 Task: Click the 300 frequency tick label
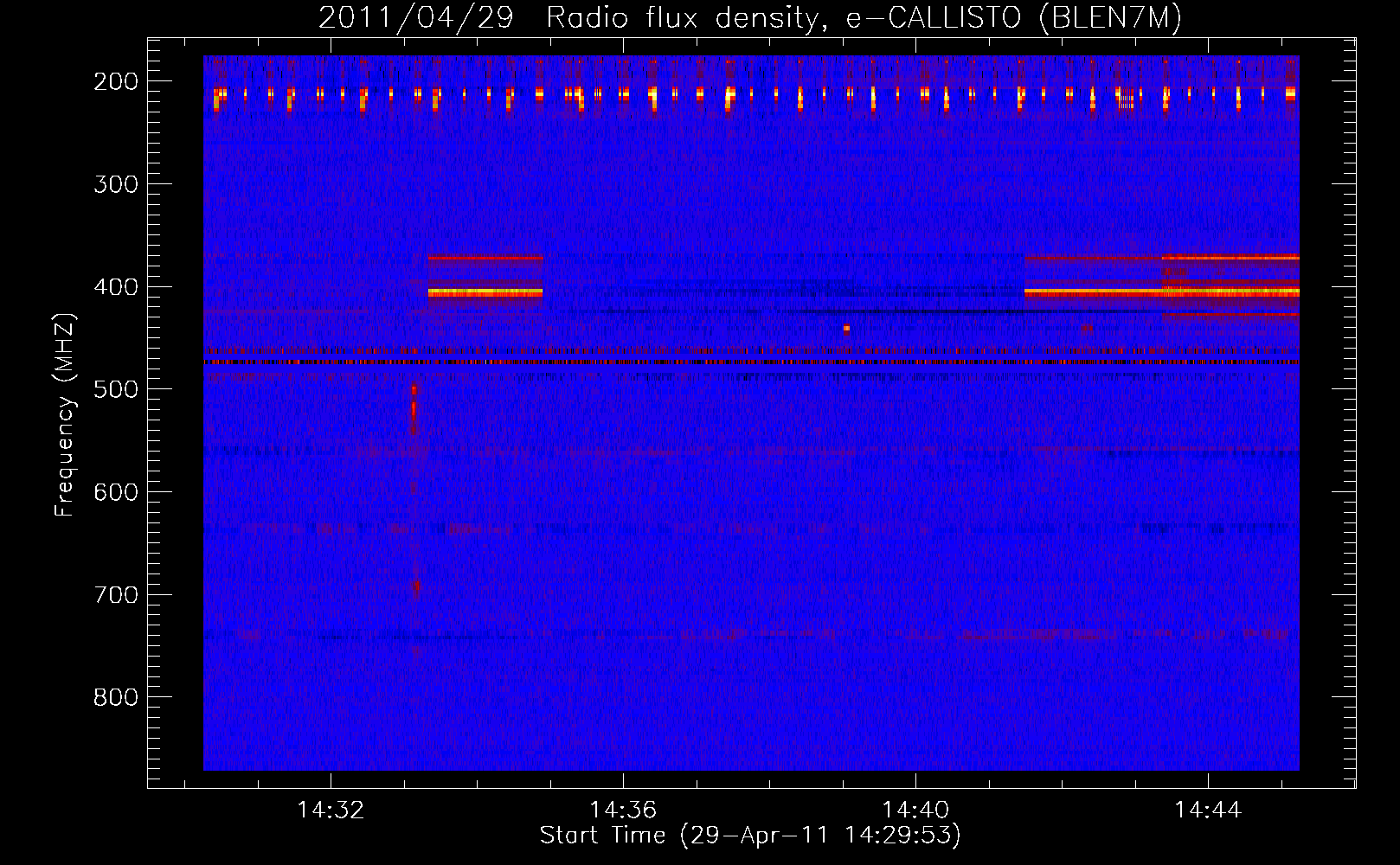116,184
